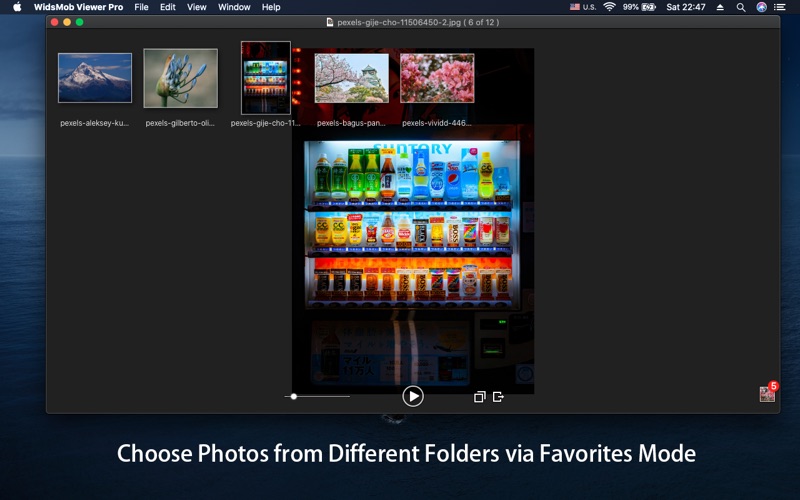Click the Siri icon in menu bar
The height and width of the screenshot is (500, 800).
click(762, 7)
